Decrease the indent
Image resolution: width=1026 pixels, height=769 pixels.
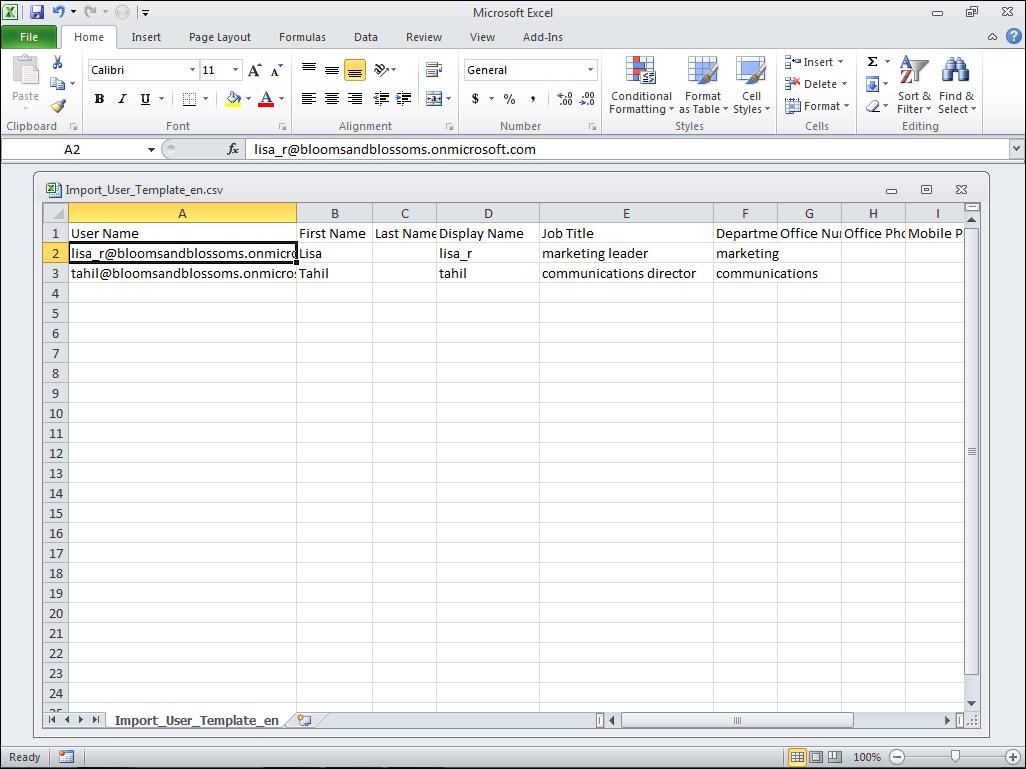tap(381, 99)
